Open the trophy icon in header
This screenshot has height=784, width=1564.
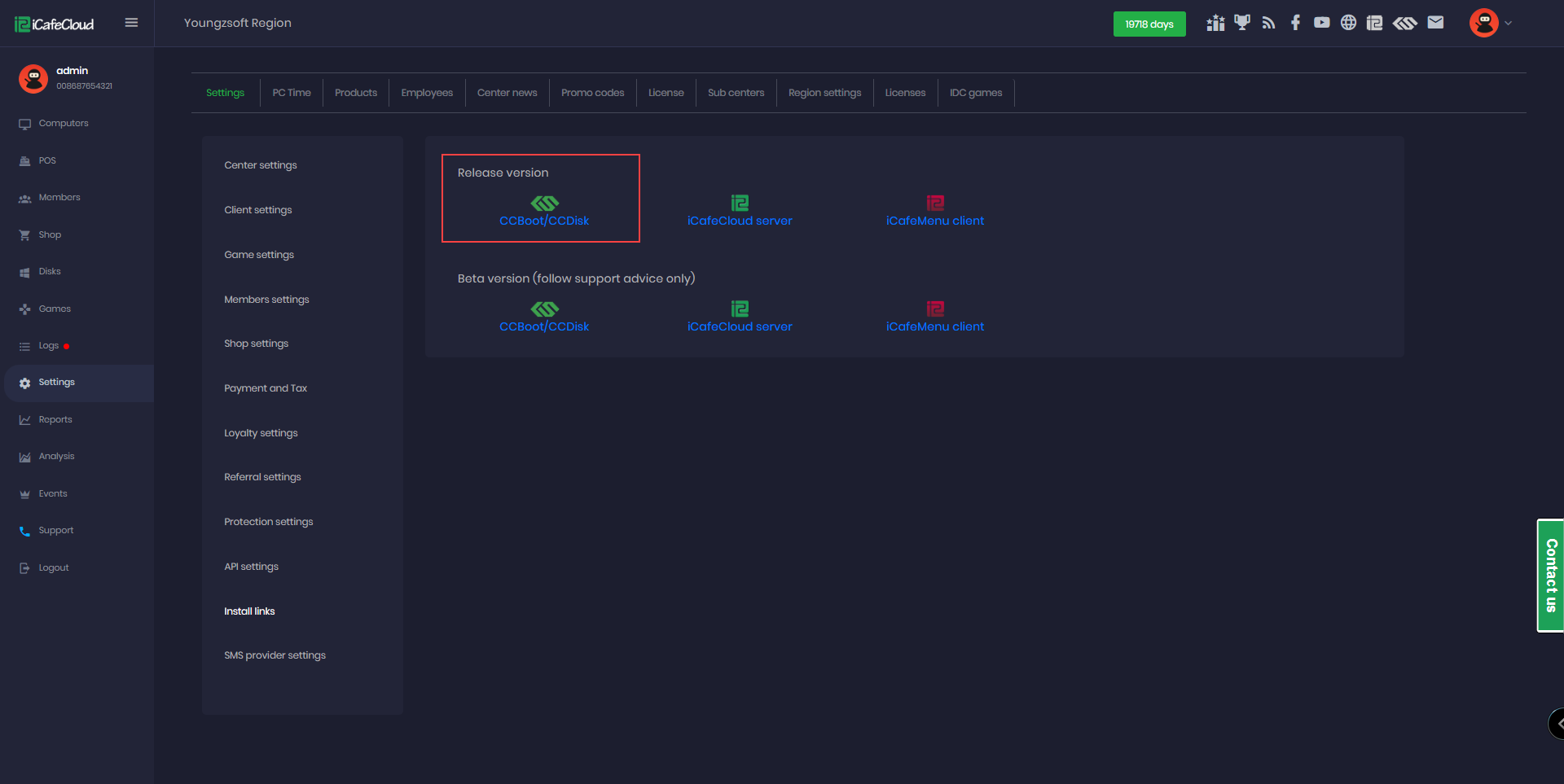(1241, 23)
